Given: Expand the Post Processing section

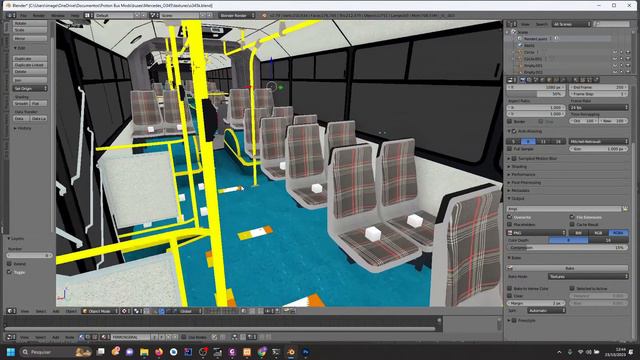Looking at the screenshot, I should tap(524, 182).
